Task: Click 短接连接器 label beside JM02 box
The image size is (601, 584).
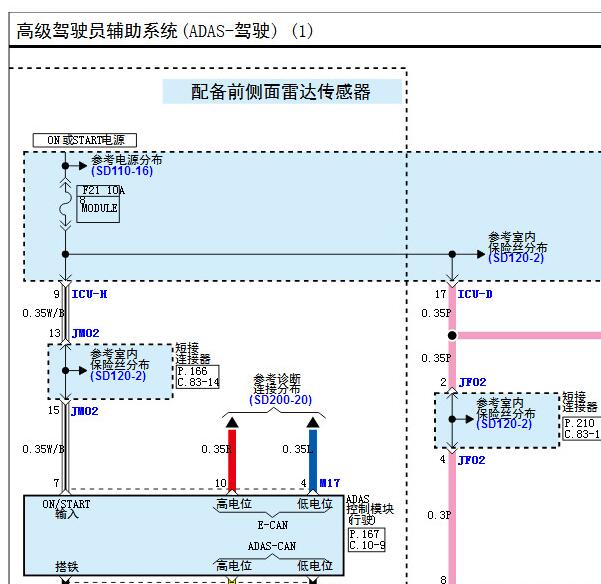Action: [193, 353]
